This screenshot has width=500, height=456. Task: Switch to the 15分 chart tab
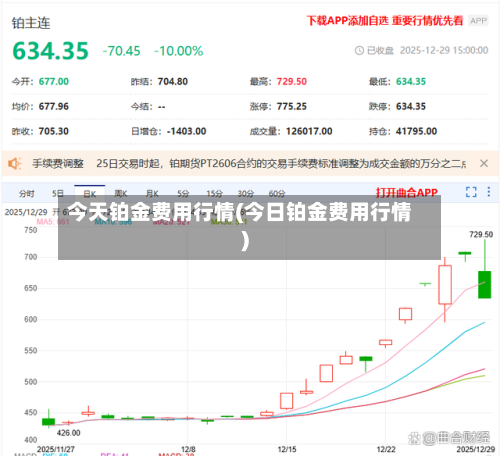tap(214, 193)
